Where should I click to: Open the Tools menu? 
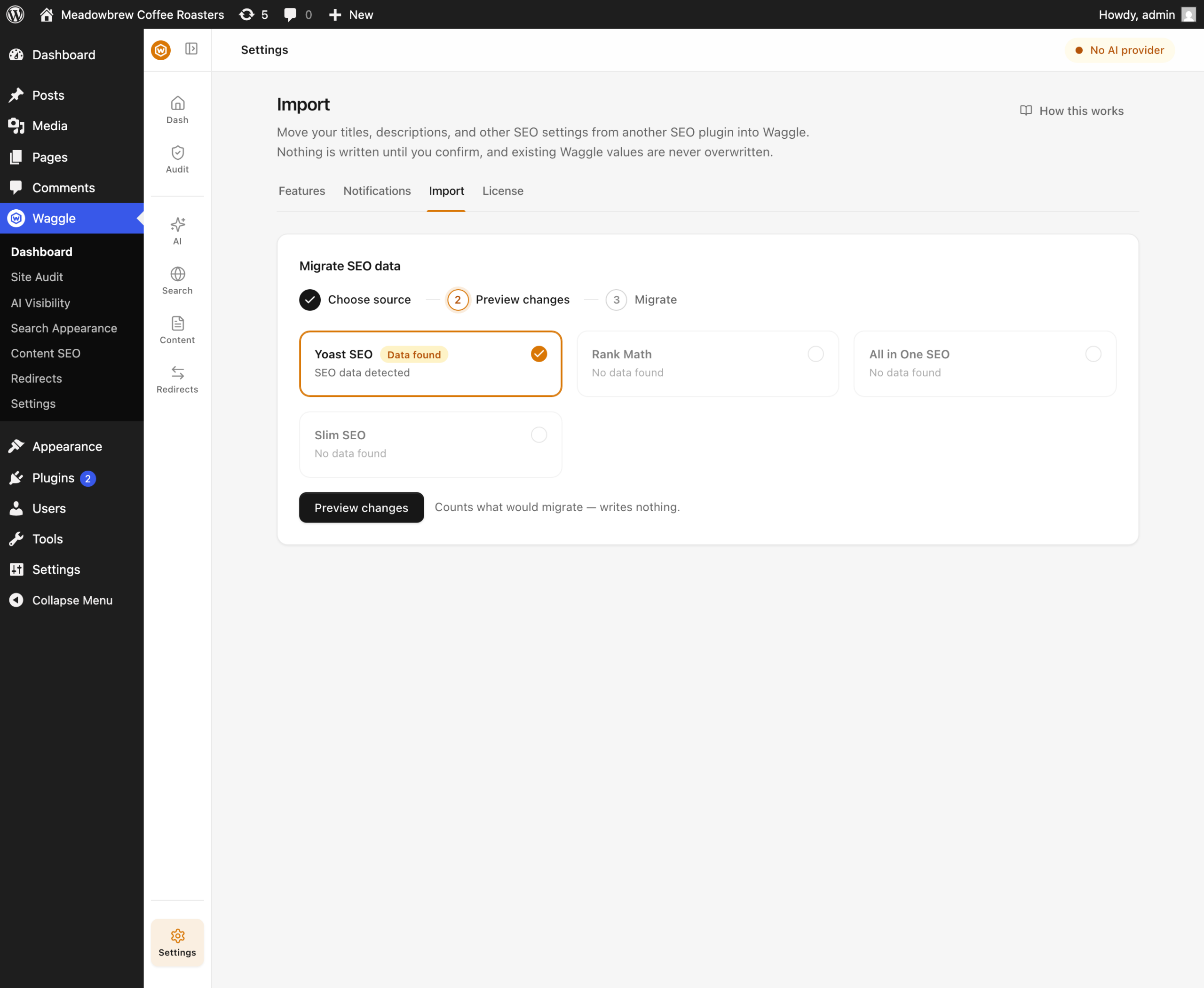coord(72,539)
